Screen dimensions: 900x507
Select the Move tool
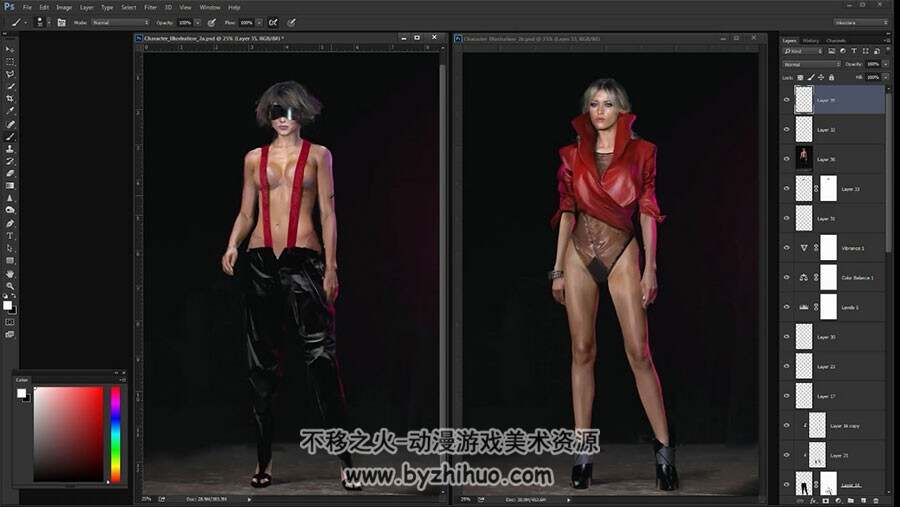coord(10,49)
